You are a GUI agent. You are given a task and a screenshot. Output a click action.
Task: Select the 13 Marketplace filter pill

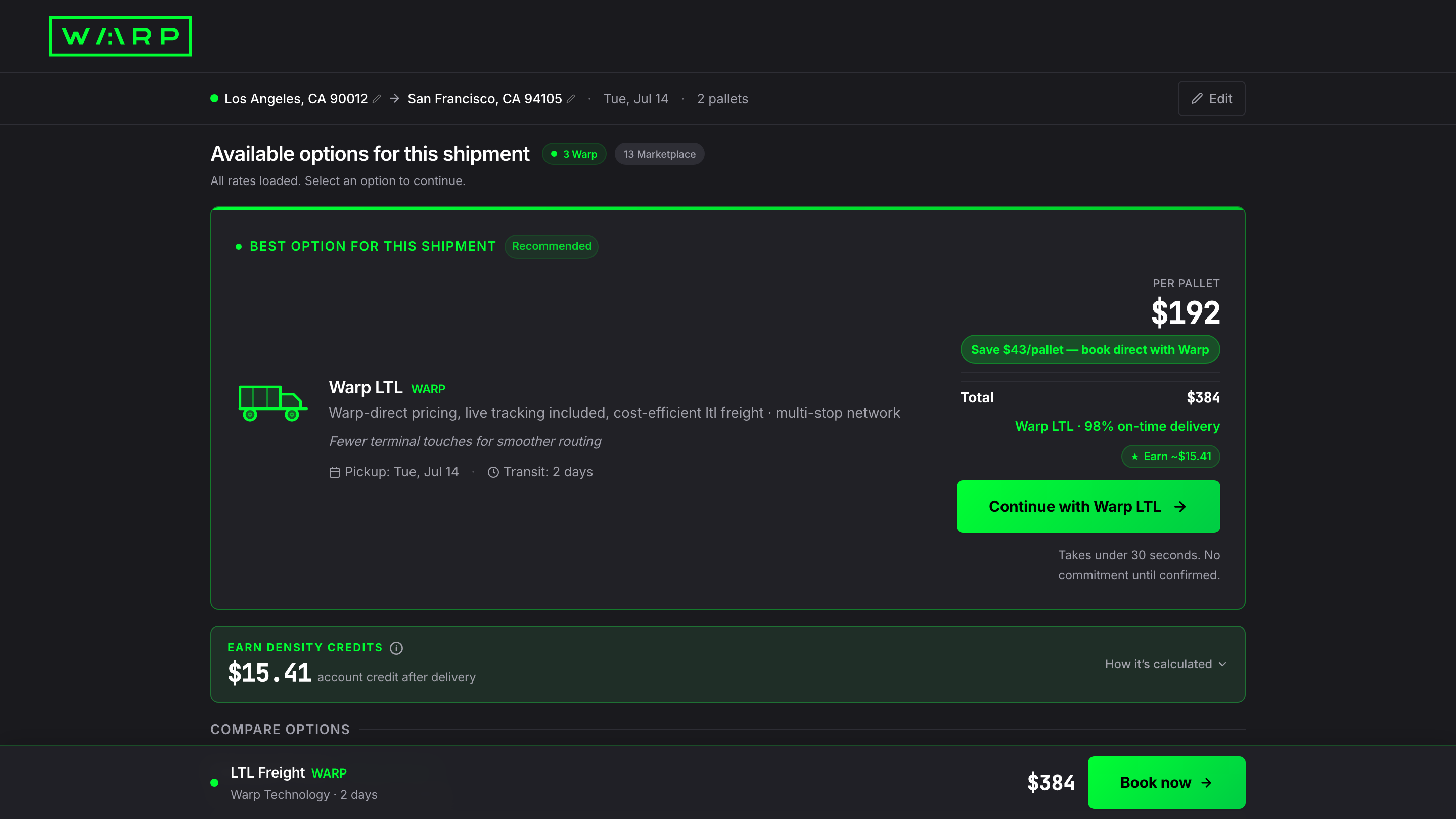[660, 154]
